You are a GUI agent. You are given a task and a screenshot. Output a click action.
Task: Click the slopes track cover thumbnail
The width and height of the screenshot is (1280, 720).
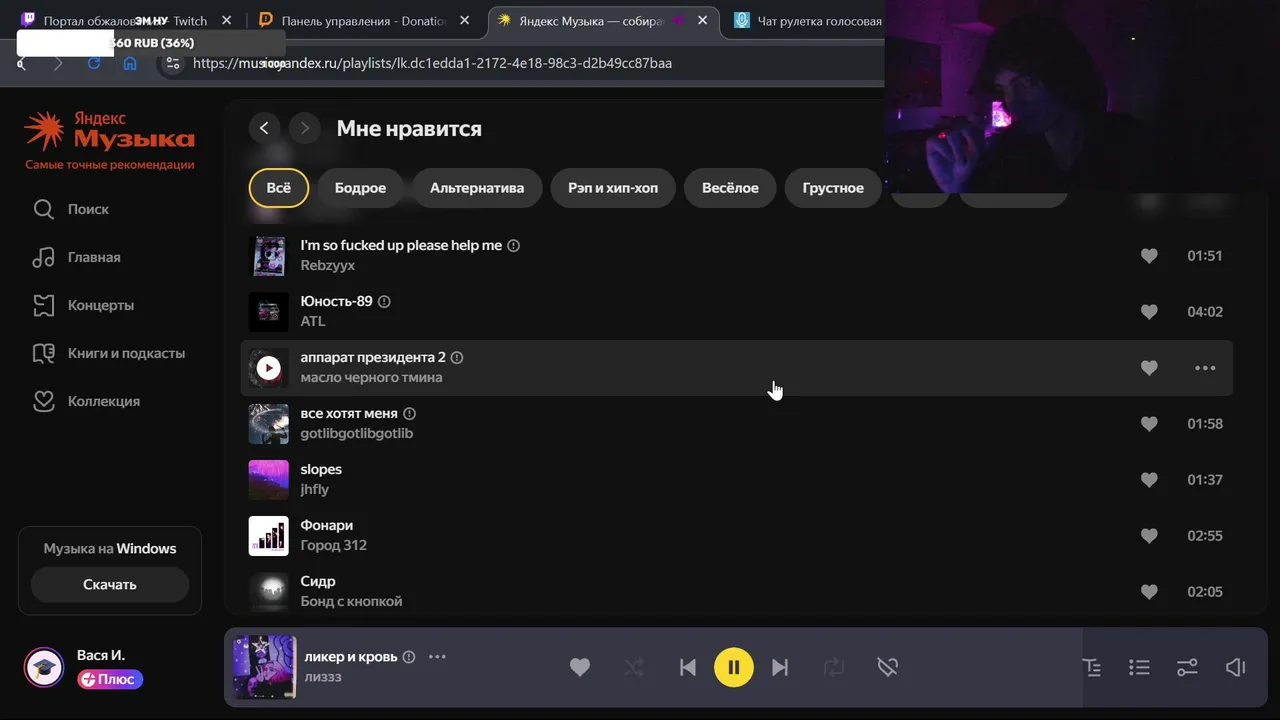268,480
